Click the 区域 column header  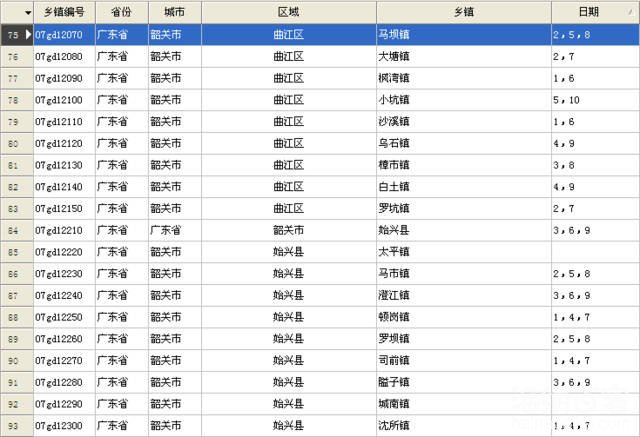[x=289, y=12]
